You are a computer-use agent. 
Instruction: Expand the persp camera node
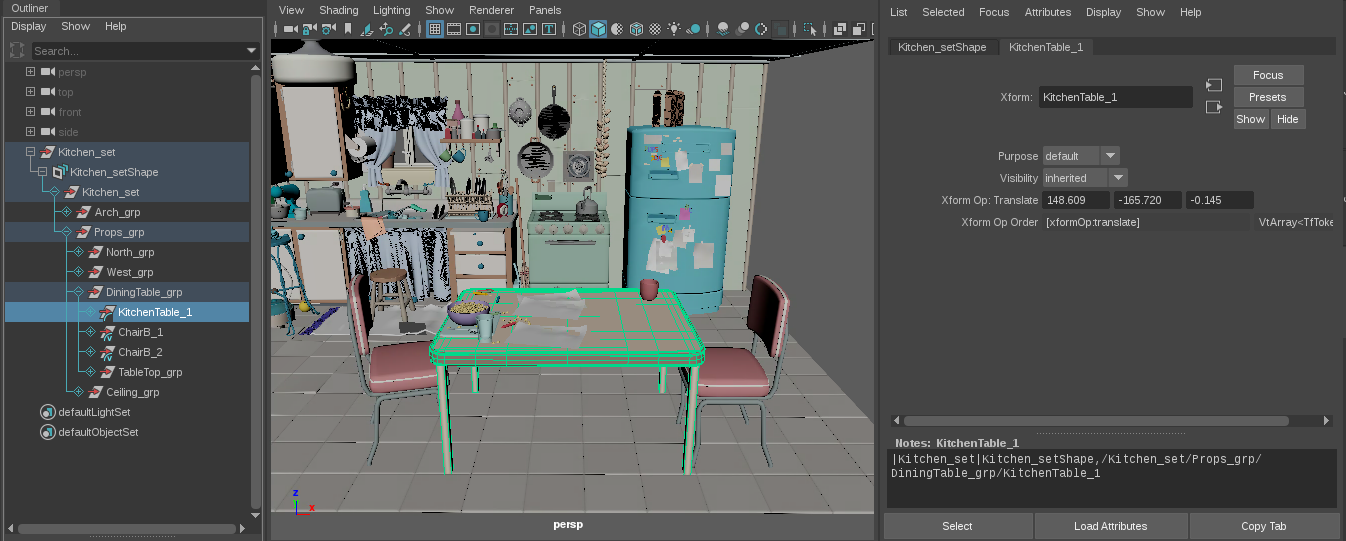30,72
